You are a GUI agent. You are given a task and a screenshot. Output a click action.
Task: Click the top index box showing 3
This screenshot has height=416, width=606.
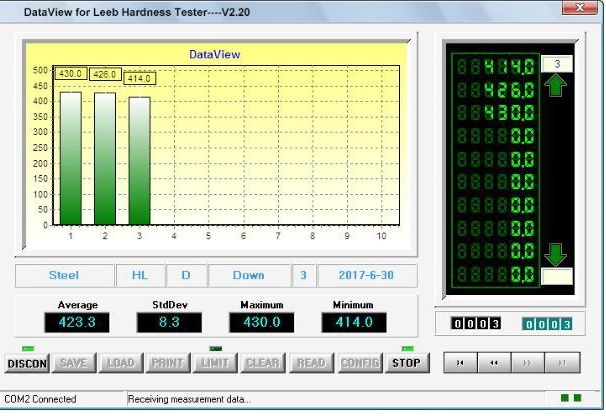tap(555, 64)
